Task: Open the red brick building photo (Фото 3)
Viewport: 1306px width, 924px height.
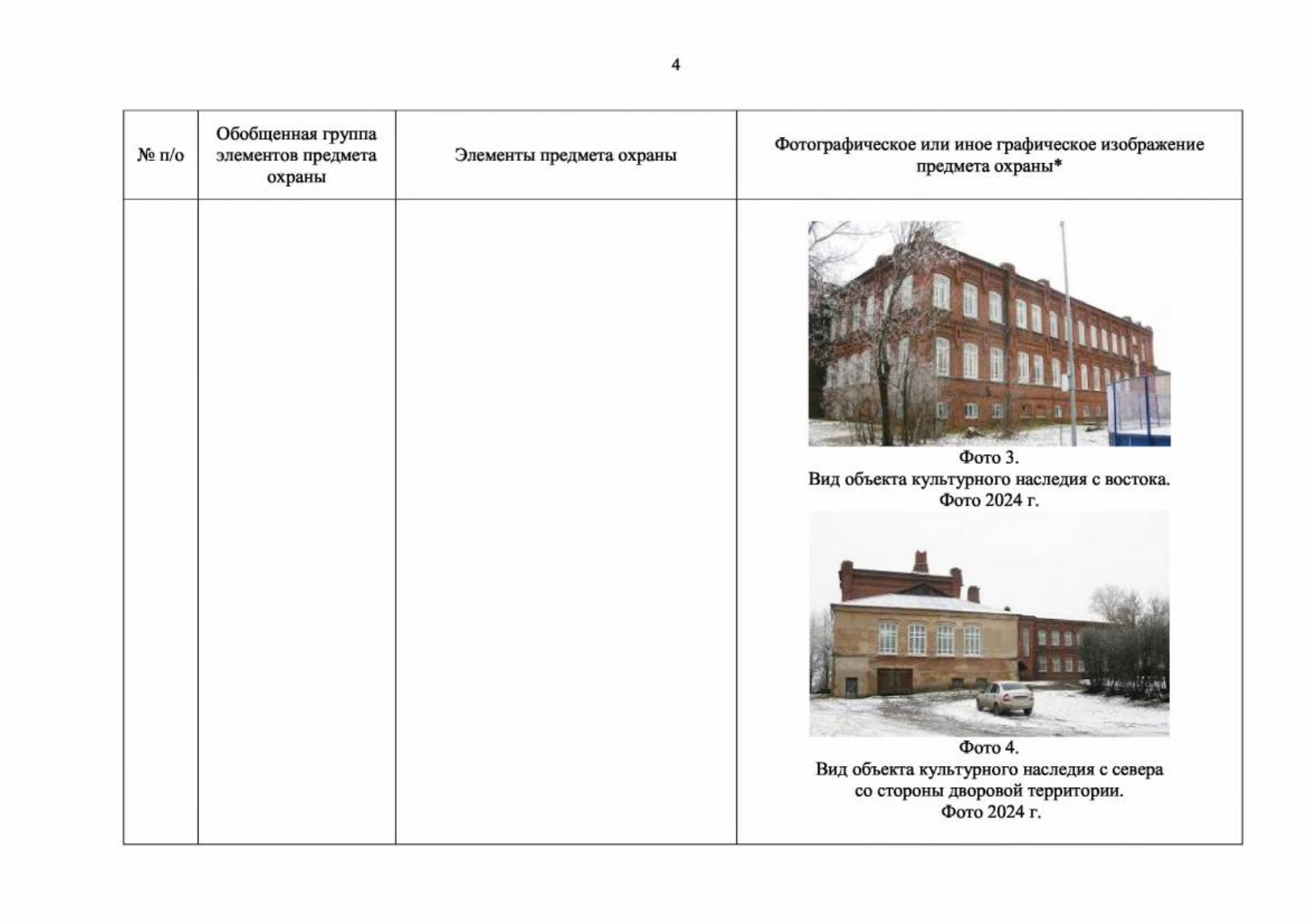Action: pos(990,333)
